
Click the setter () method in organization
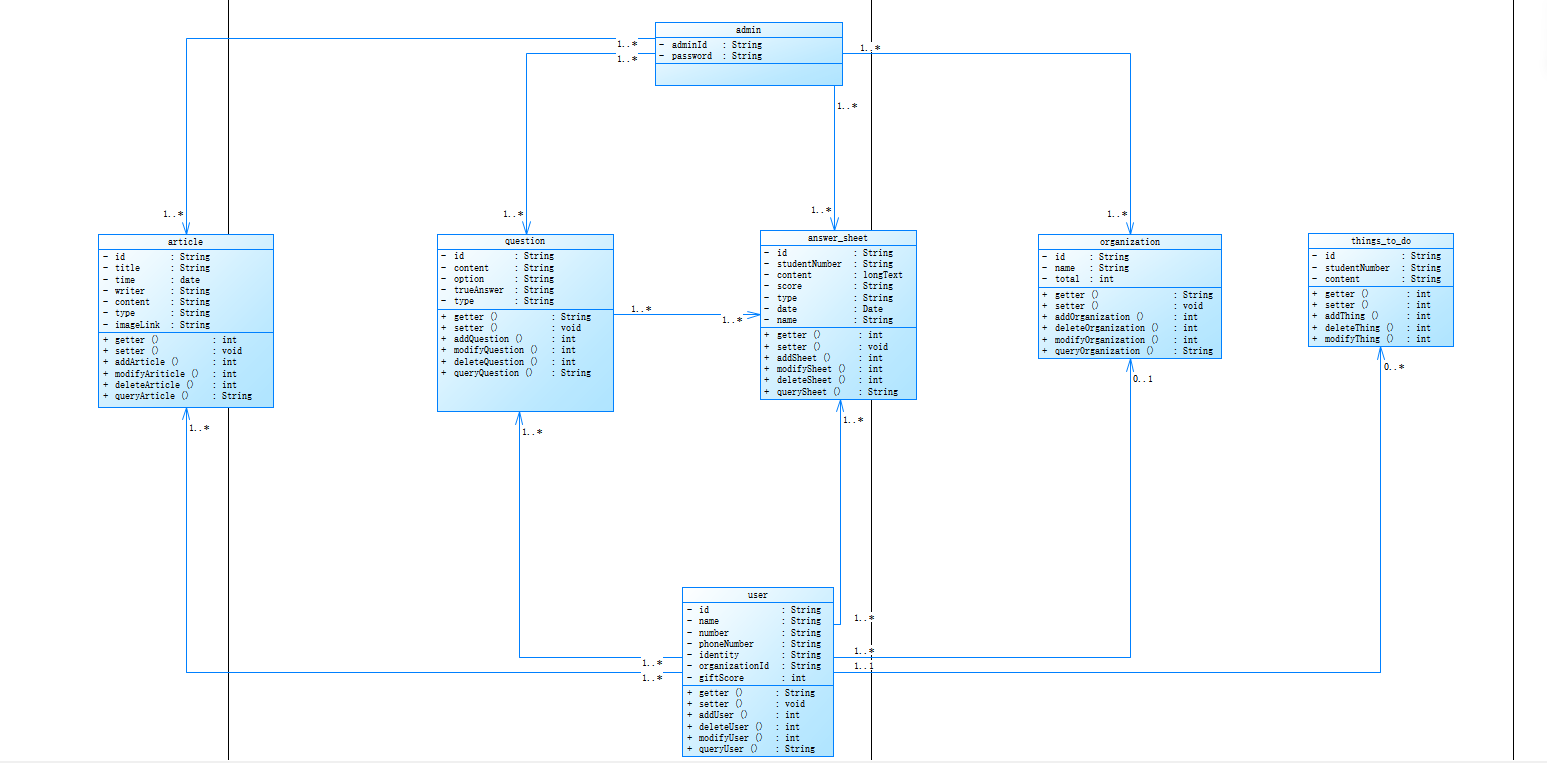pyautogui.click(x=1124, y=306)
